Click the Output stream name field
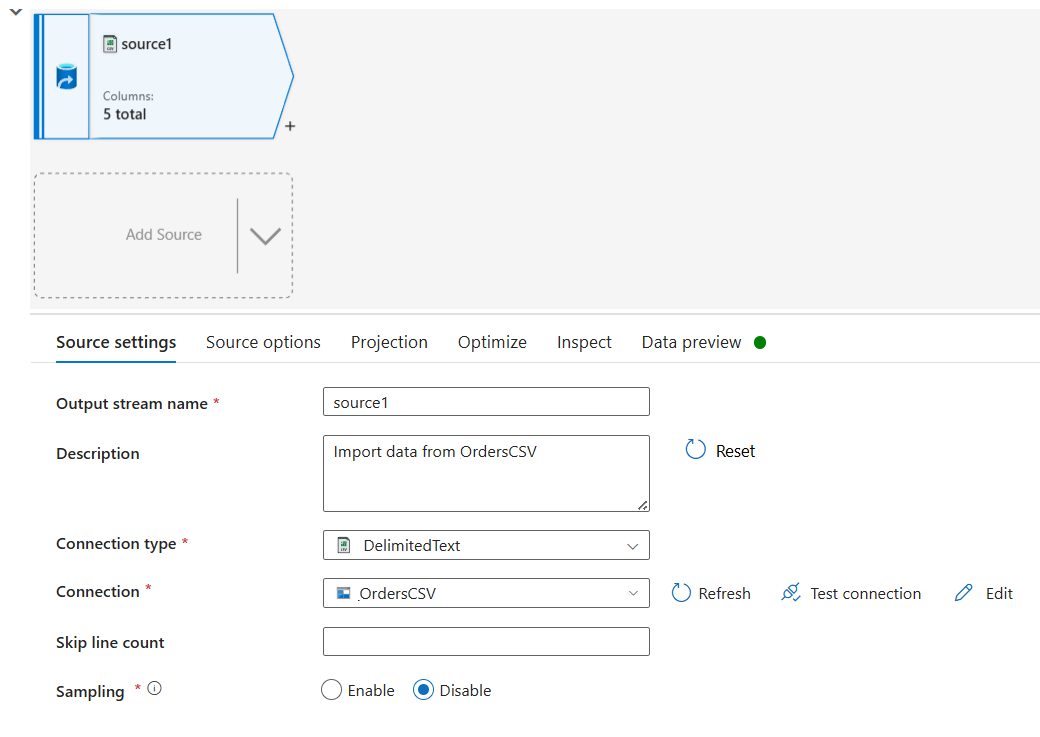 486,402
